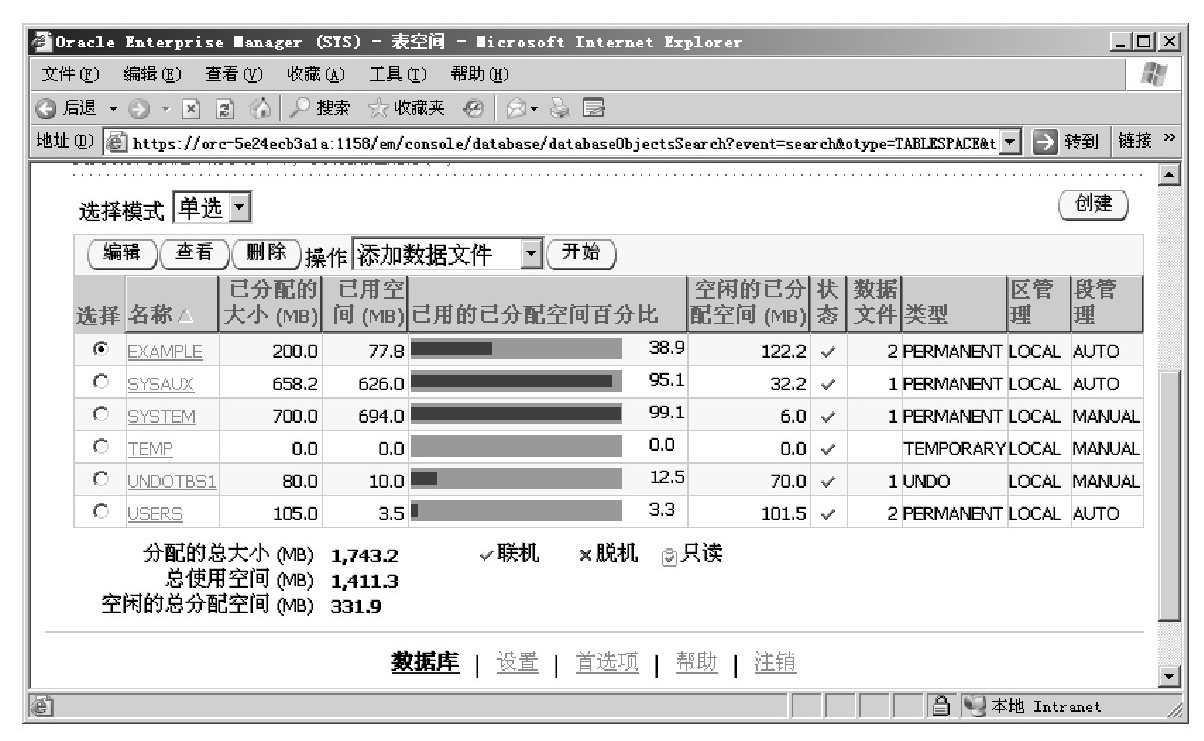Select the TEMP tablespace radio button
Viewport: 1204px width, 741px height.
[99, 447]
